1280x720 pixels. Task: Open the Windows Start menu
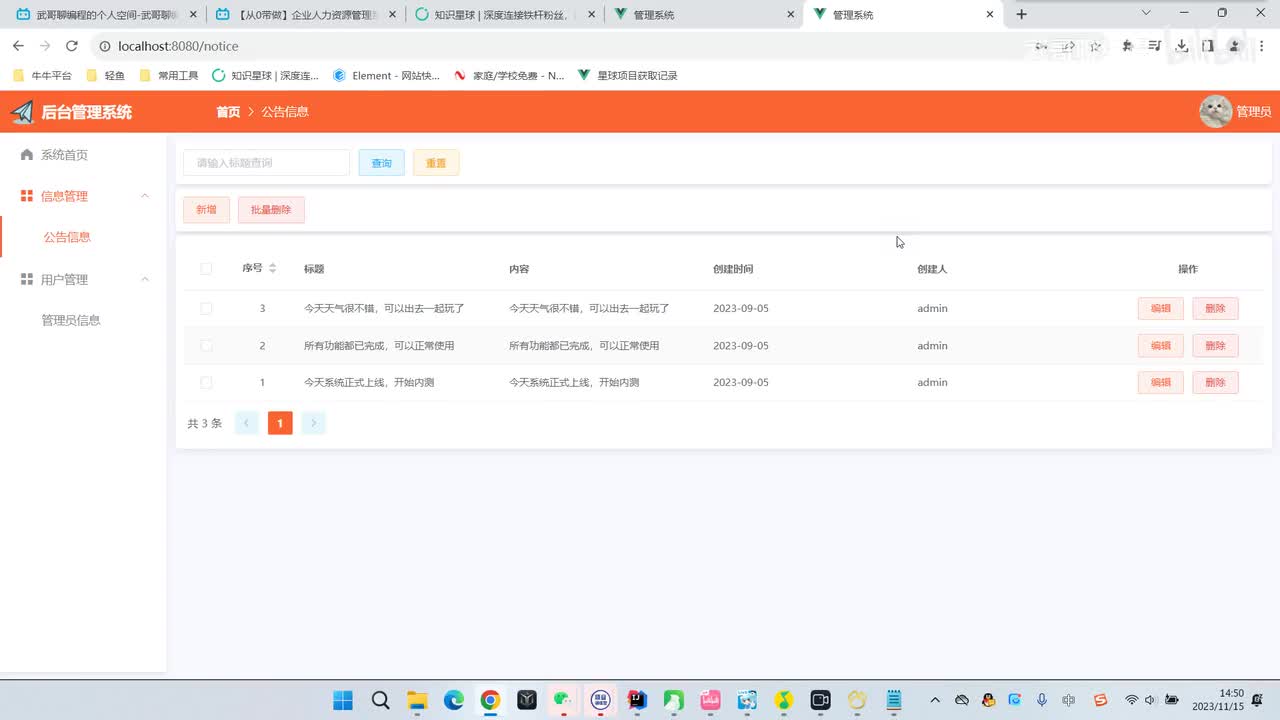point(343,700)
